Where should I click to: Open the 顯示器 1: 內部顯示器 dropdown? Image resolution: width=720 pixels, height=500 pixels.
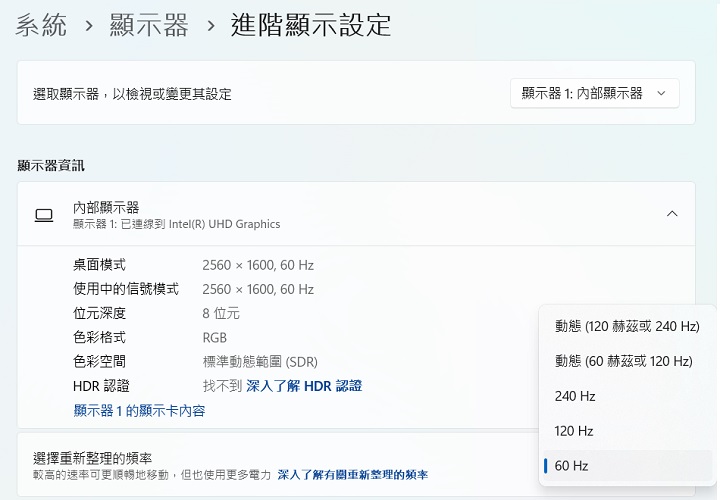595,93
